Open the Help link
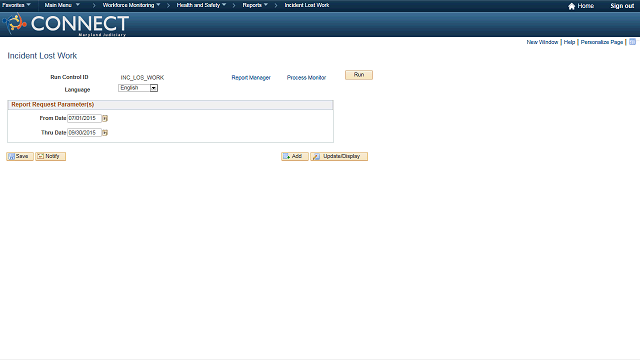 point(569,42)
